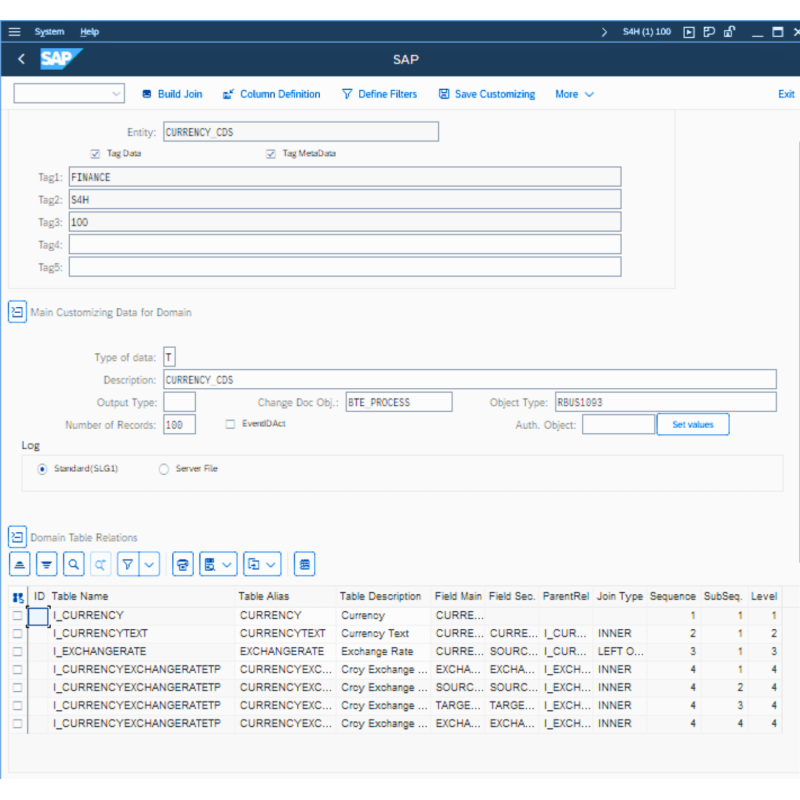The width and height of the screenshot is (800, 800).
Task: Click Save Customizing in the toolbar
Action: click(486, 94)
